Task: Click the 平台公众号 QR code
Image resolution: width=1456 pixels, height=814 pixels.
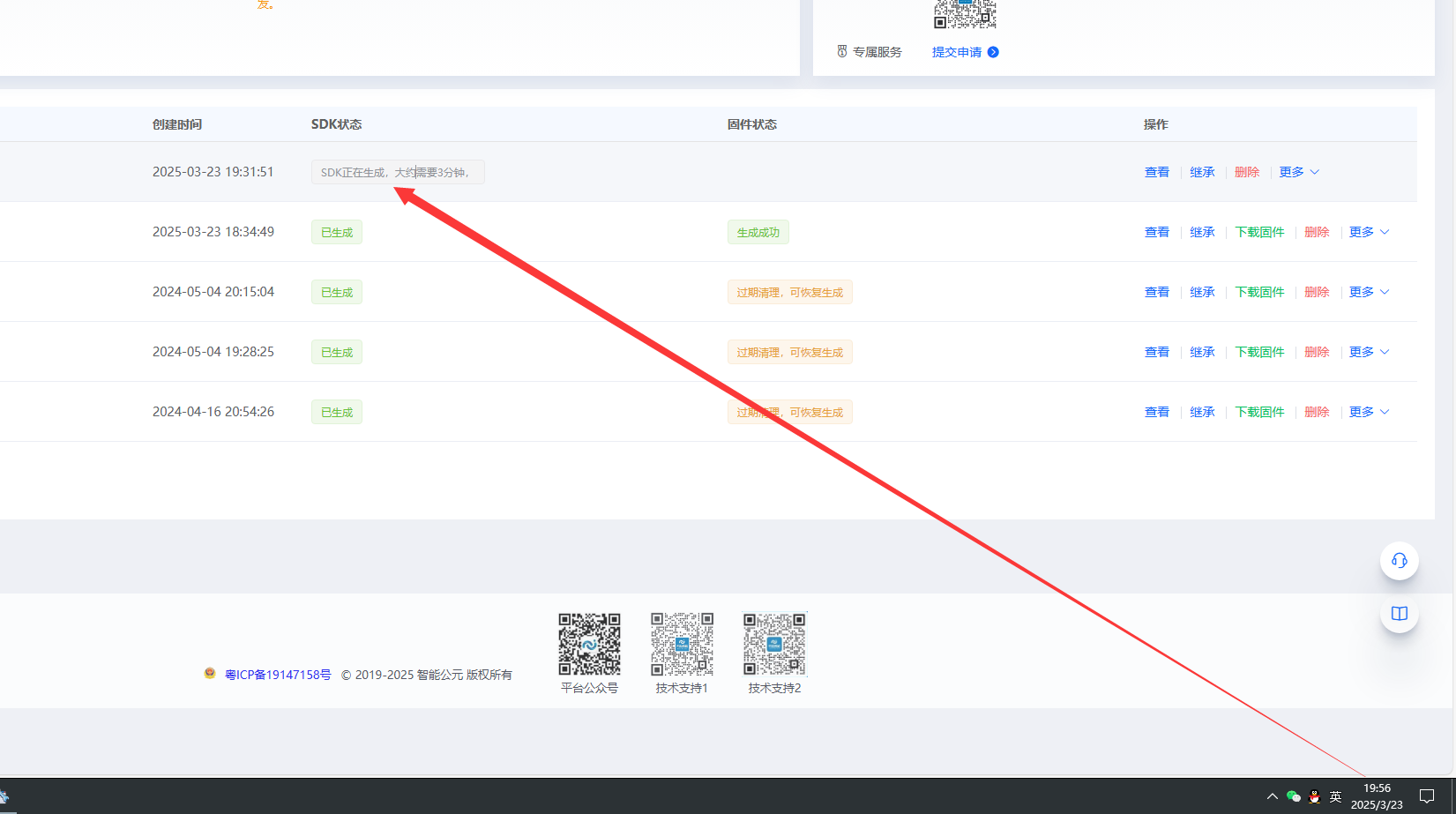Action: click(x=589, y=644)
